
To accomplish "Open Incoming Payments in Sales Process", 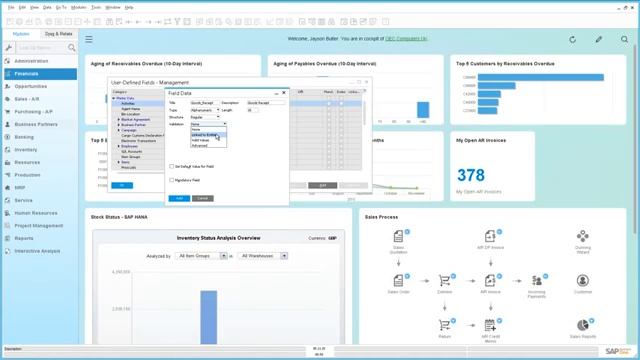I will pyautogui.click(x=537, y=281).
